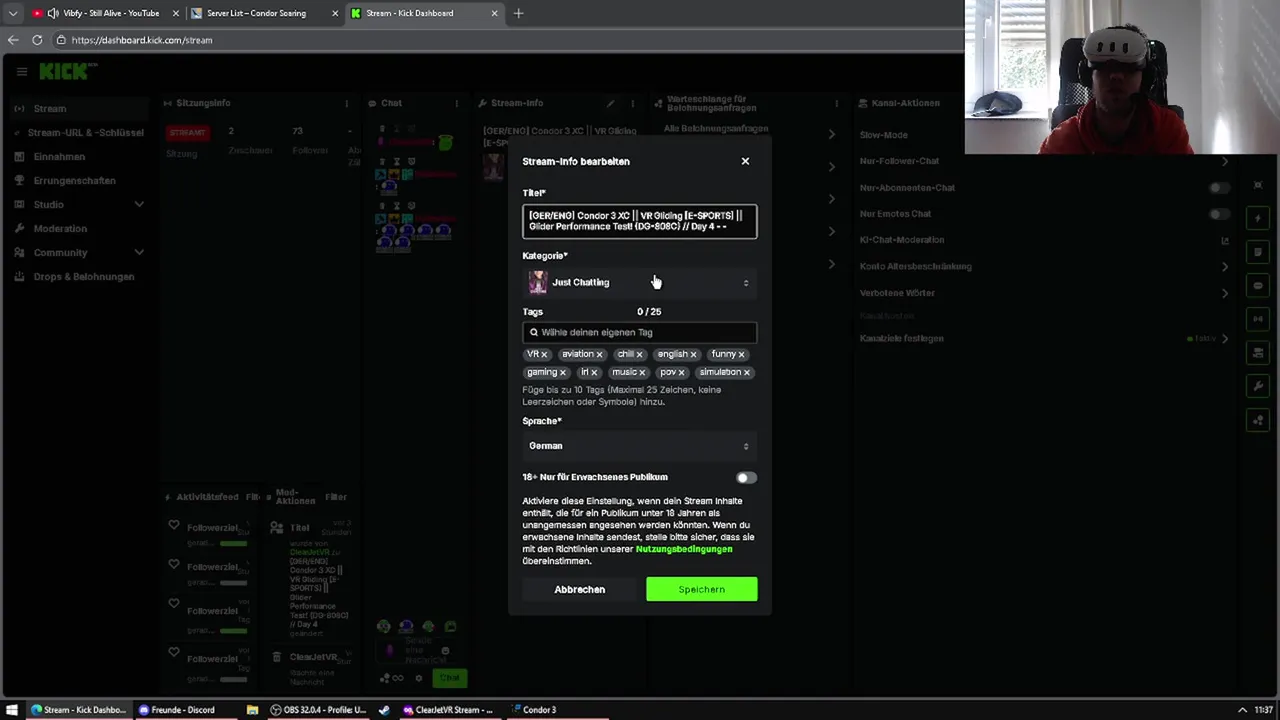Viewport: 1280px width, 720px height.
Task: Remove the english tag
Action: (x=693, y=354)
